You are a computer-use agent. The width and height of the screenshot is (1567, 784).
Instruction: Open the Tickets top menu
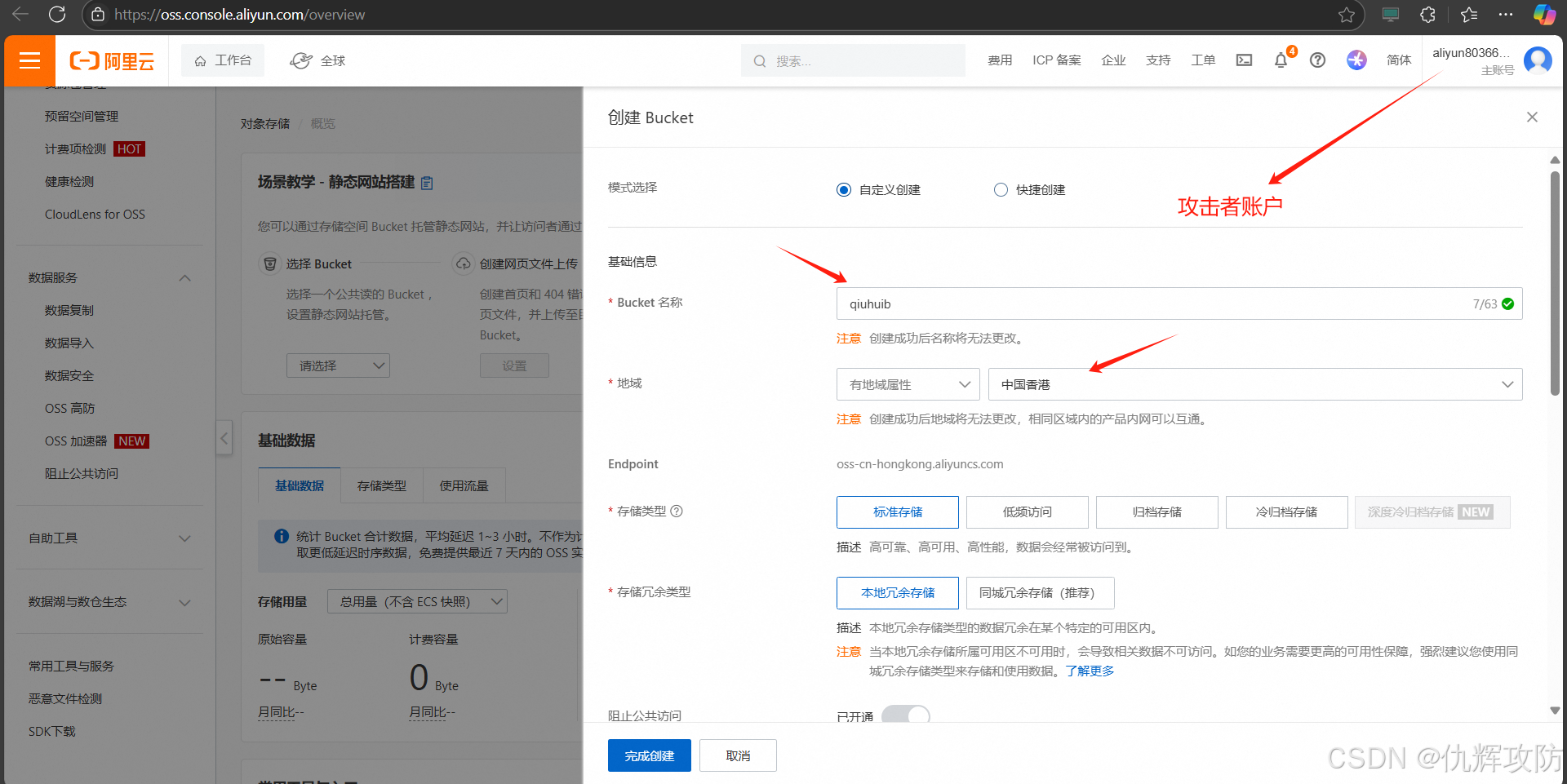1203,60
